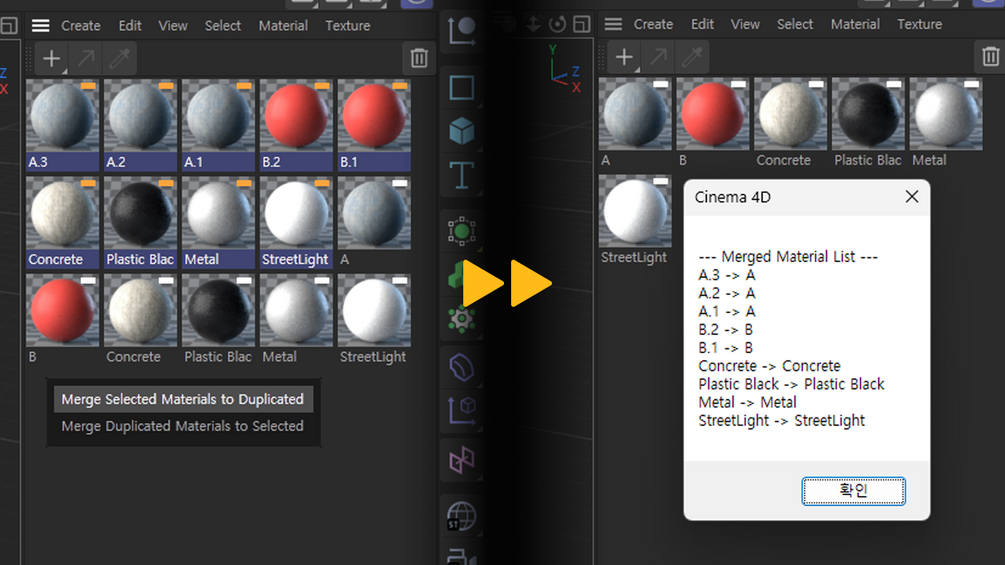Add new material in left panel
The image size is (1005, 565).
(51, 58)
